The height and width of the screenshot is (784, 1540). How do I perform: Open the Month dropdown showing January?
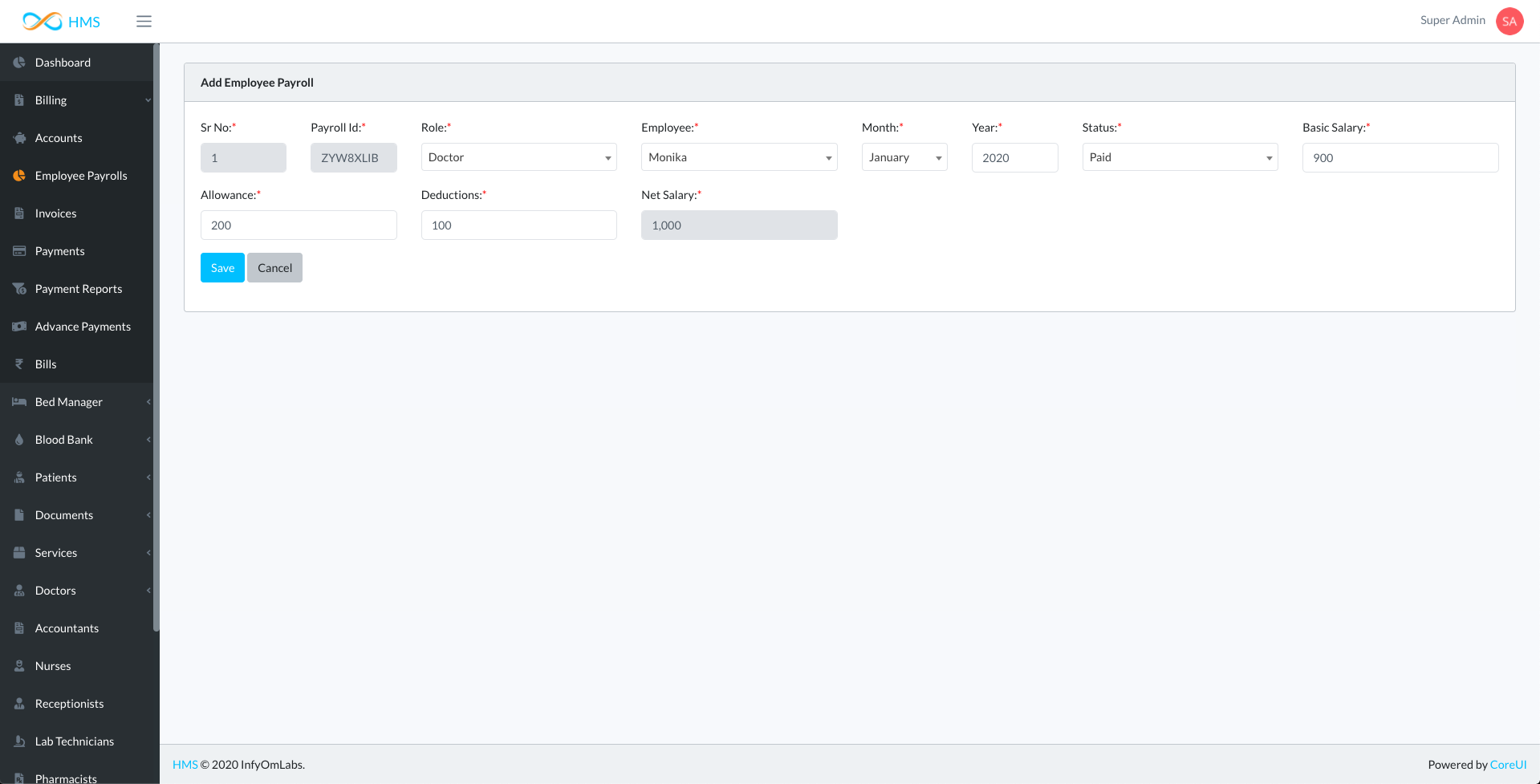point(904,157)
